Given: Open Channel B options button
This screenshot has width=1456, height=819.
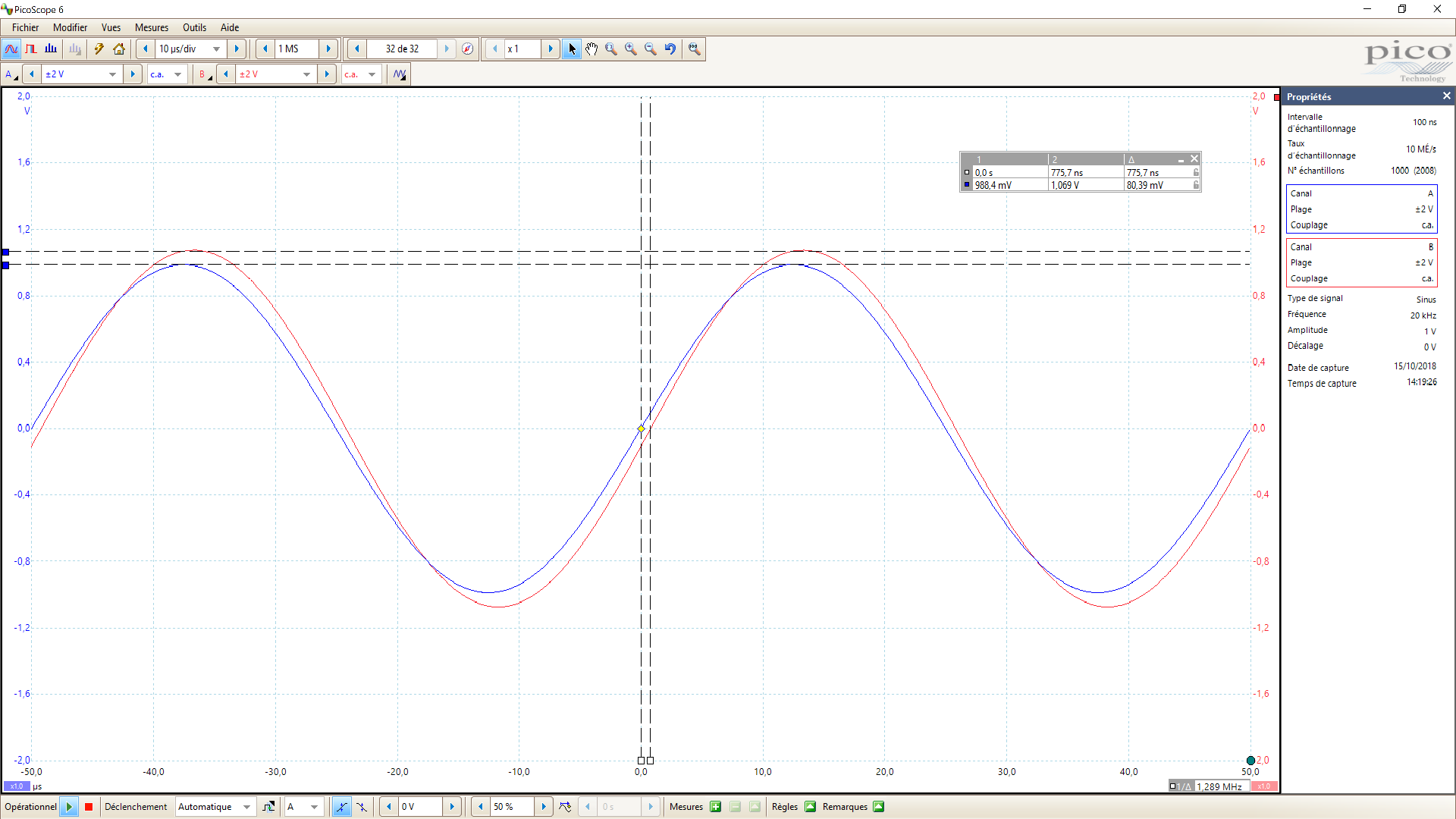Looking at the screenshot, I should [x=205, y=74].
